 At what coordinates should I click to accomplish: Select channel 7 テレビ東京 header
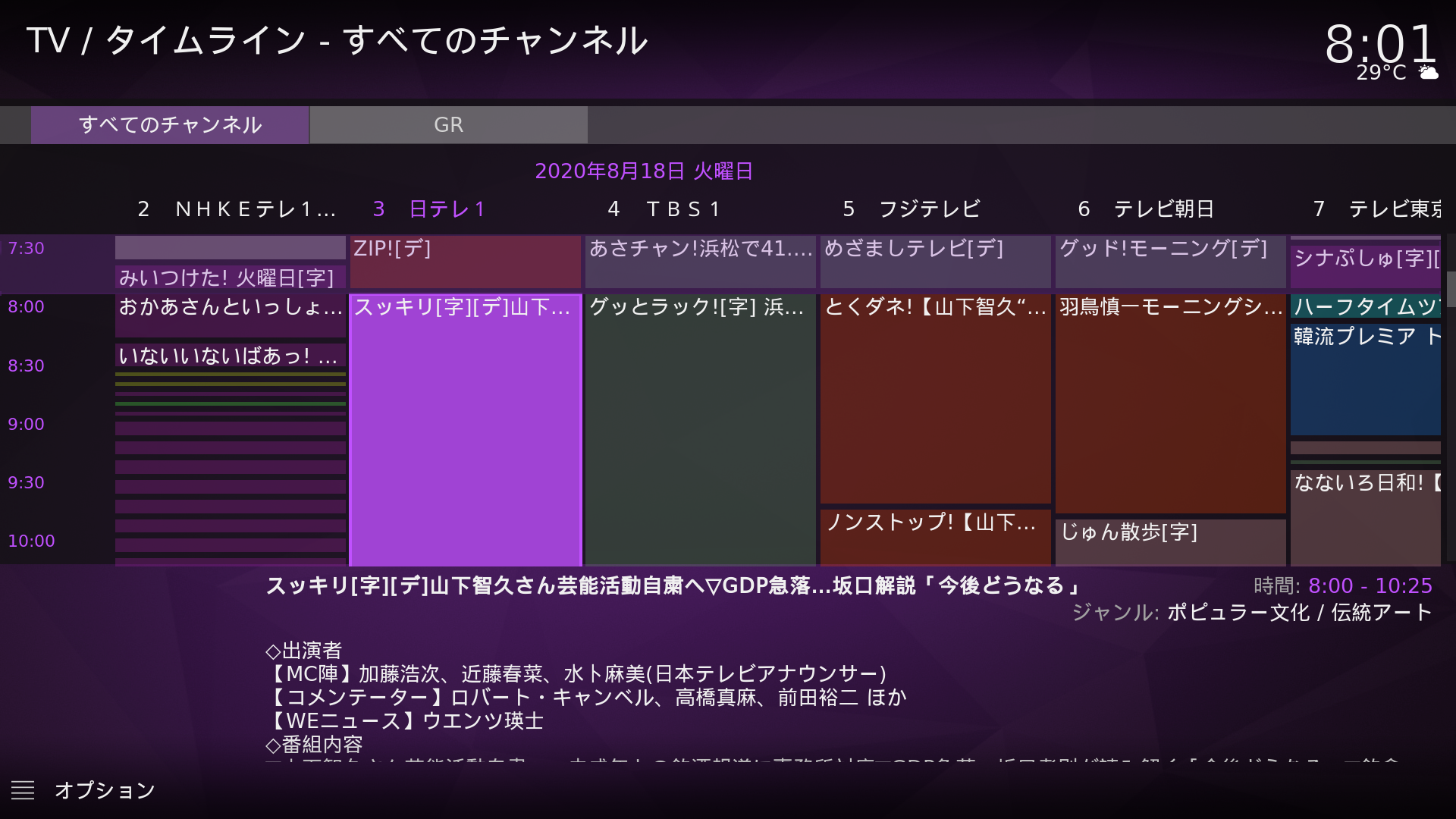(1377, 209)
